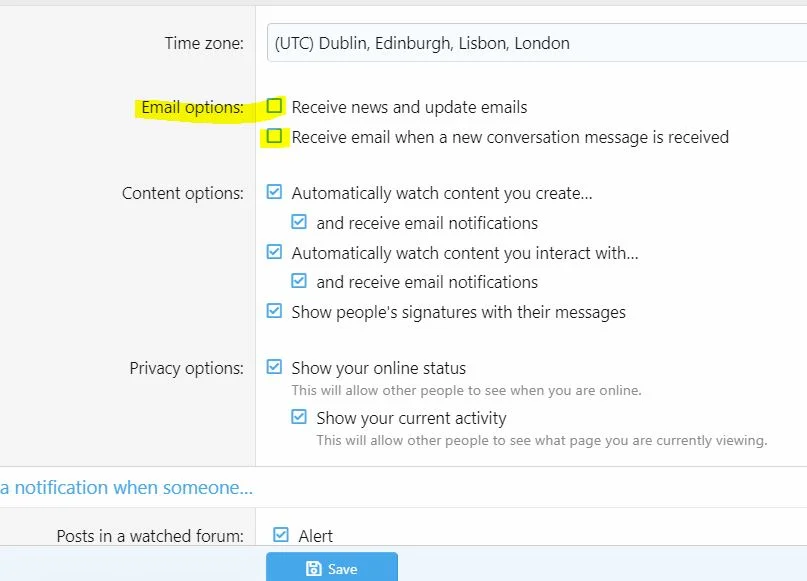Viewport: 807px width, 581px height.
Task: Click the 'Privacy options:' label
Action: 186,368
